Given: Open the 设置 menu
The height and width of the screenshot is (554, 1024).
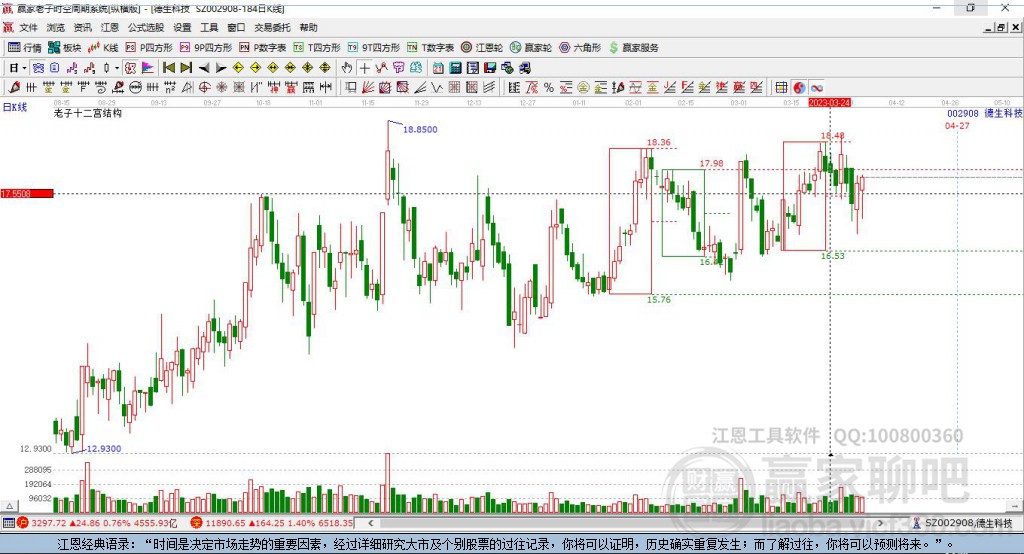Looking at the screenshot, I should point(182,27).
